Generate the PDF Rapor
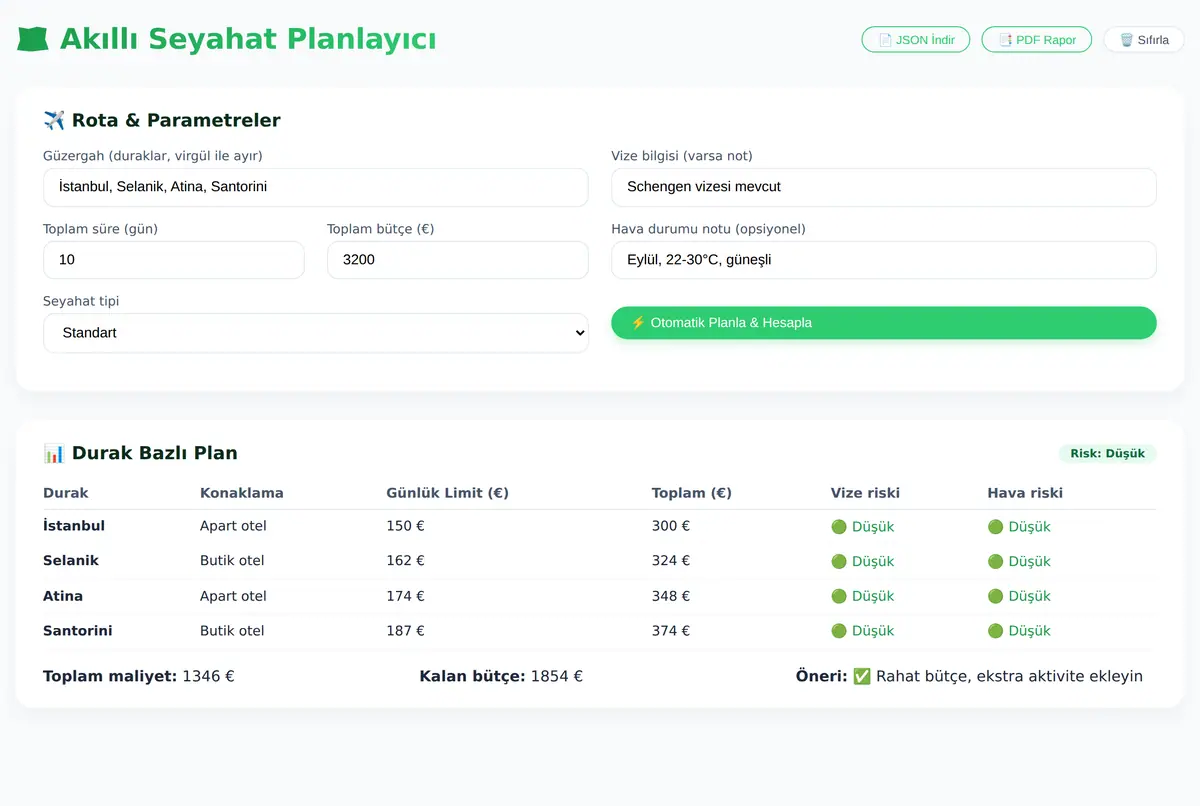 [x=1037, y=40]
